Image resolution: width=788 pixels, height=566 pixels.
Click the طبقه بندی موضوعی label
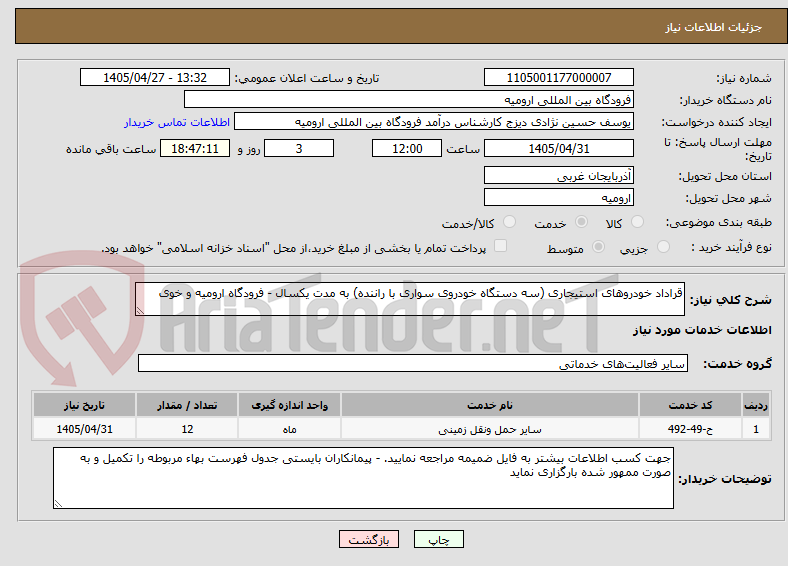tap(719, 222)
